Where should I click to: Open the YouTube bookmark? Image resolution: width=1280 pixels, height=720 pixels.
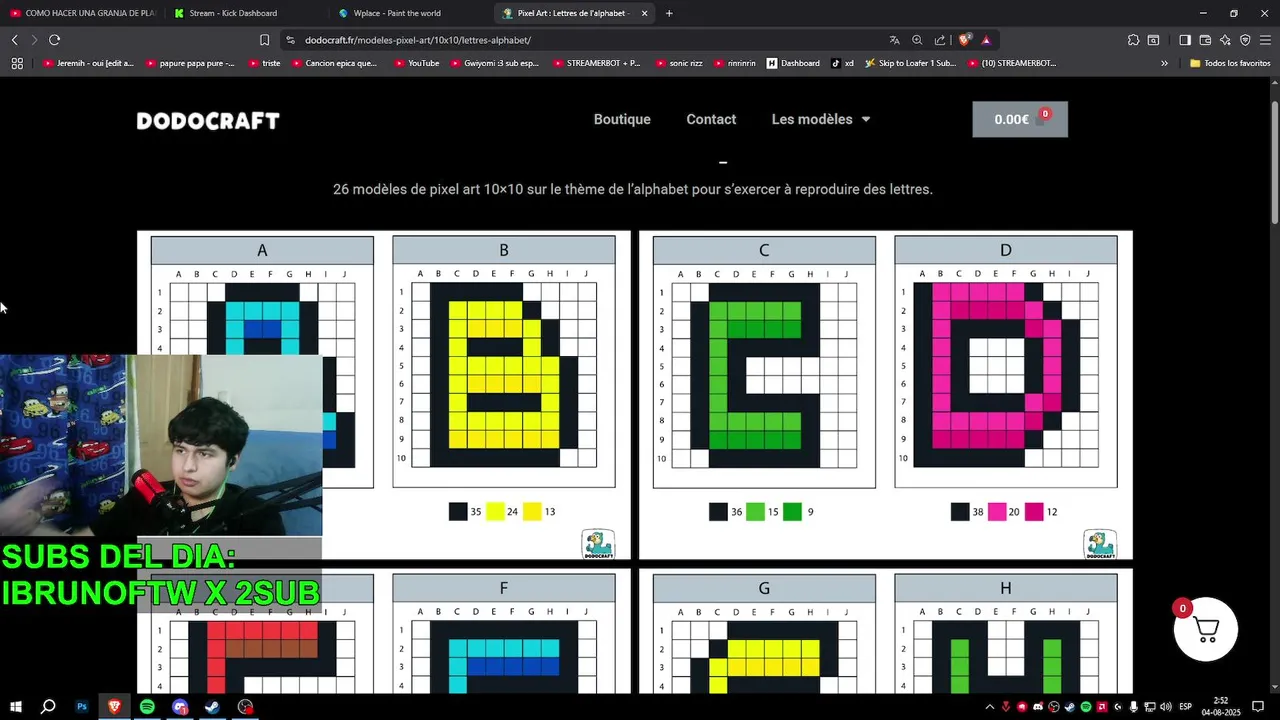click(416, 63)
